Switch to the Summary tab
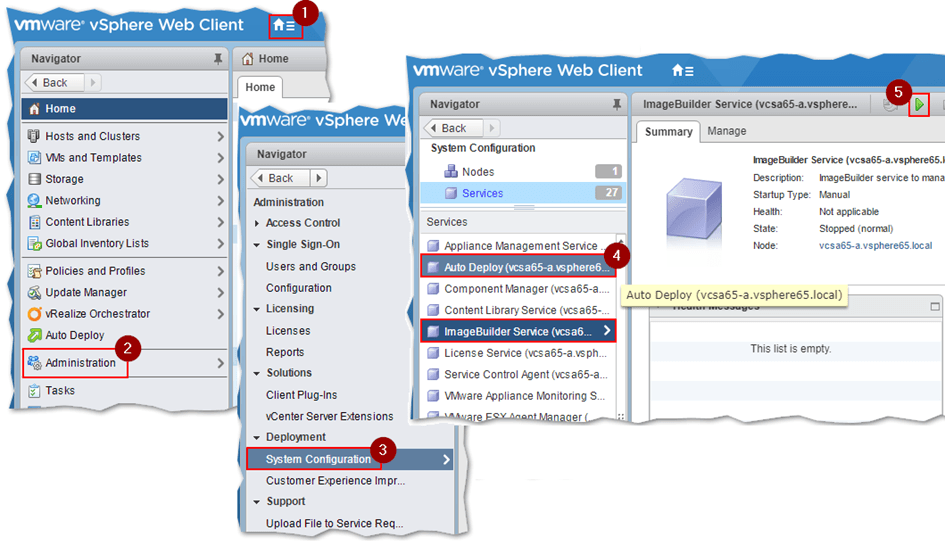 [668, 131]
